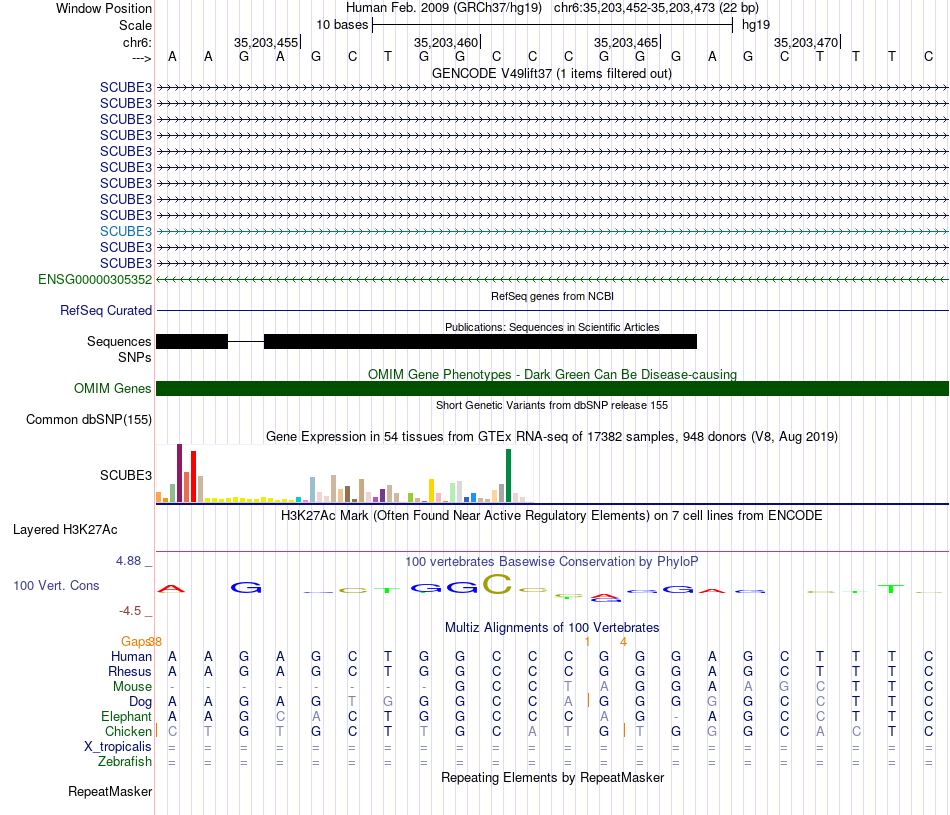Open the H3K27Ac Mark ENCODE track title
950x815 pixels.
pos(552,516)
